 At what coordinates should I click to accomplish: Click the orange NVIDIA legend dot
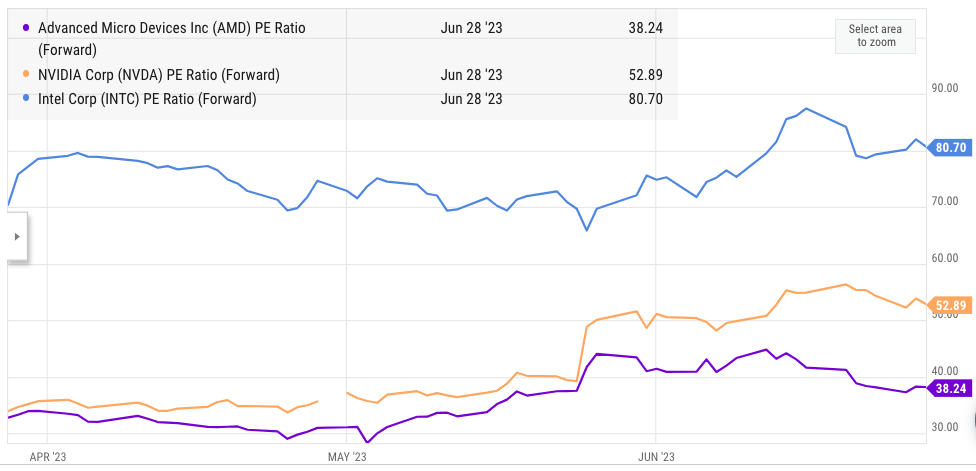(x=26, y=75)
